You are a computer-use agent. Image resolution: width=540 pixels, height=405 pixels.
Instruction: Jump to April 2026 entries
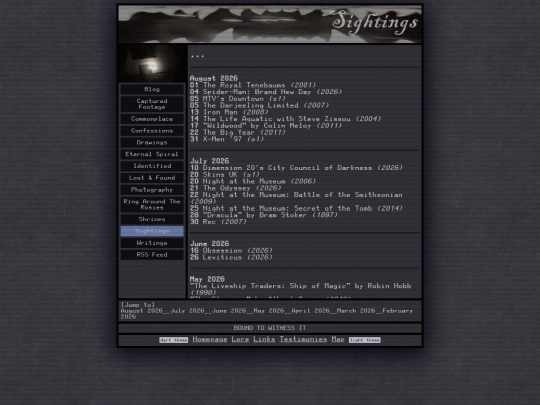point(310,311)
